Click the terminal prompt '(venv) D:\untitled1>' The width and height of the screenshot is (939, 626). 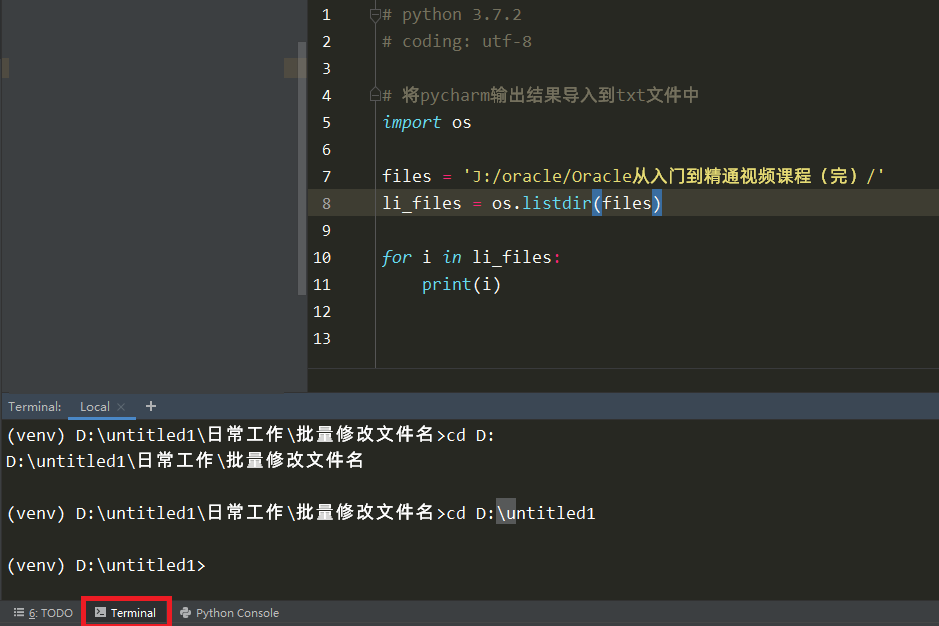click(x=106, y=565)
